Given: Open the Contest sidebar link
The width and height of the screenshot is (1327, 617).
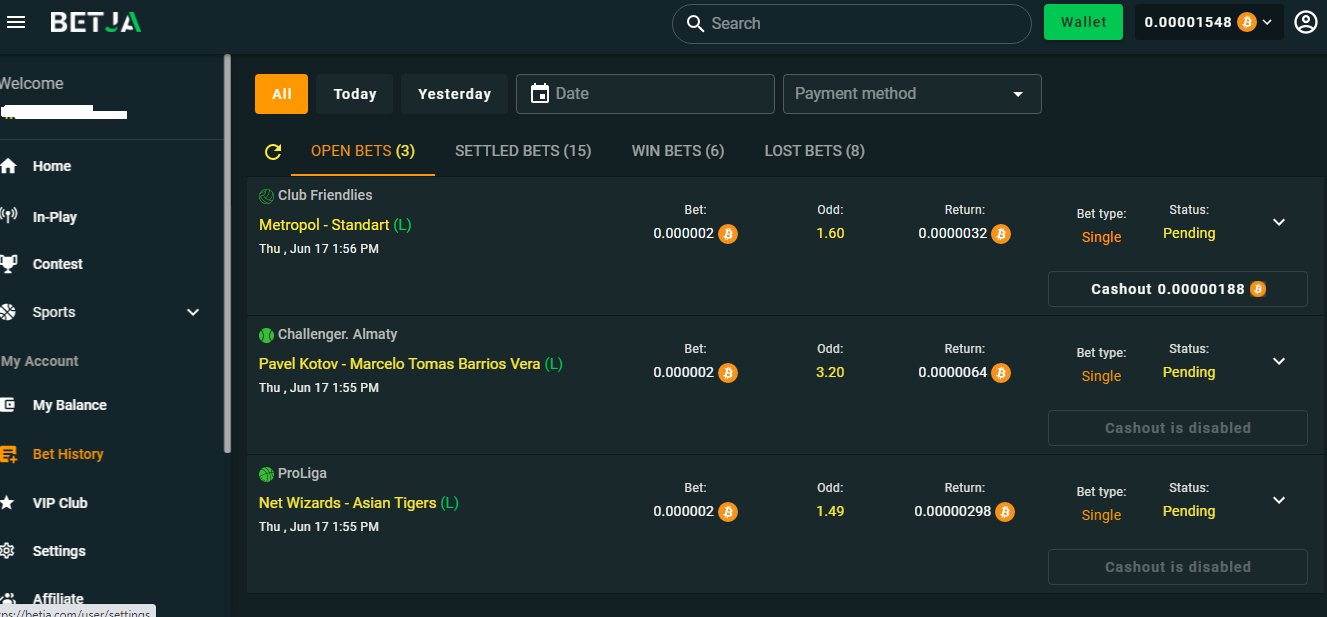Looking at the screenshot, I should pyautogui.click(x=58, y=264).
